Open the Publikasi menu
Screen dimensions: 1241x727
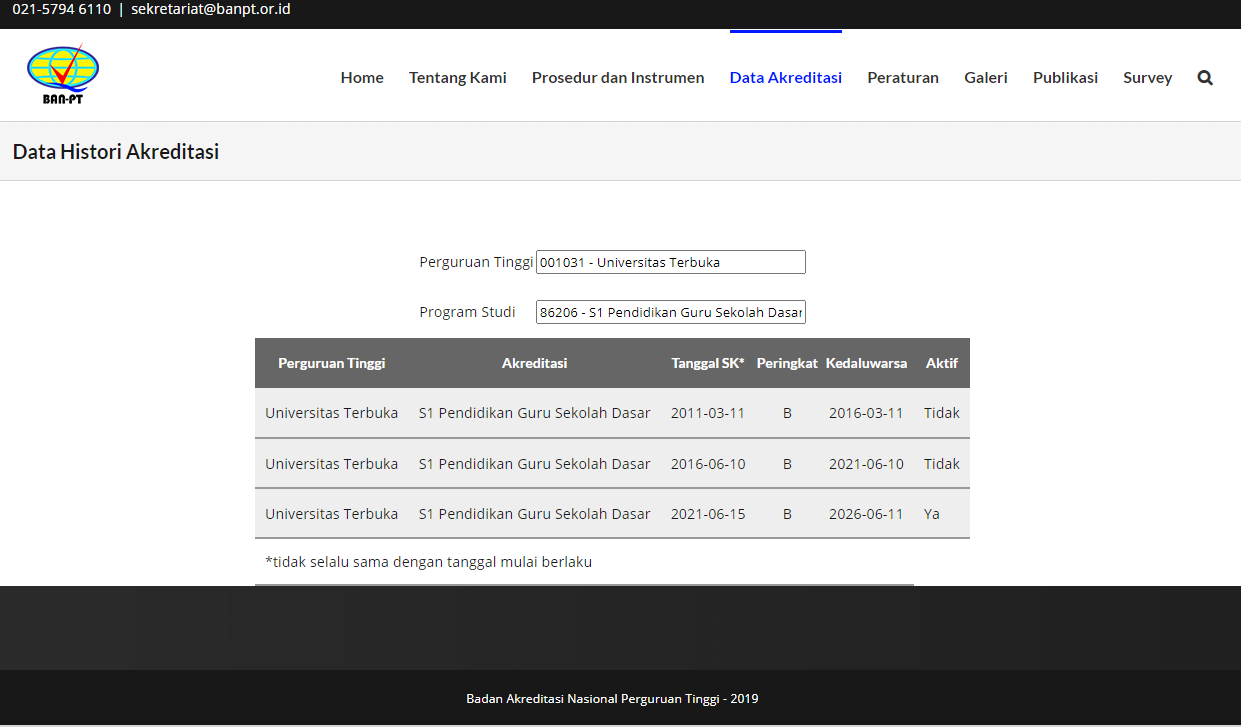1065,77
